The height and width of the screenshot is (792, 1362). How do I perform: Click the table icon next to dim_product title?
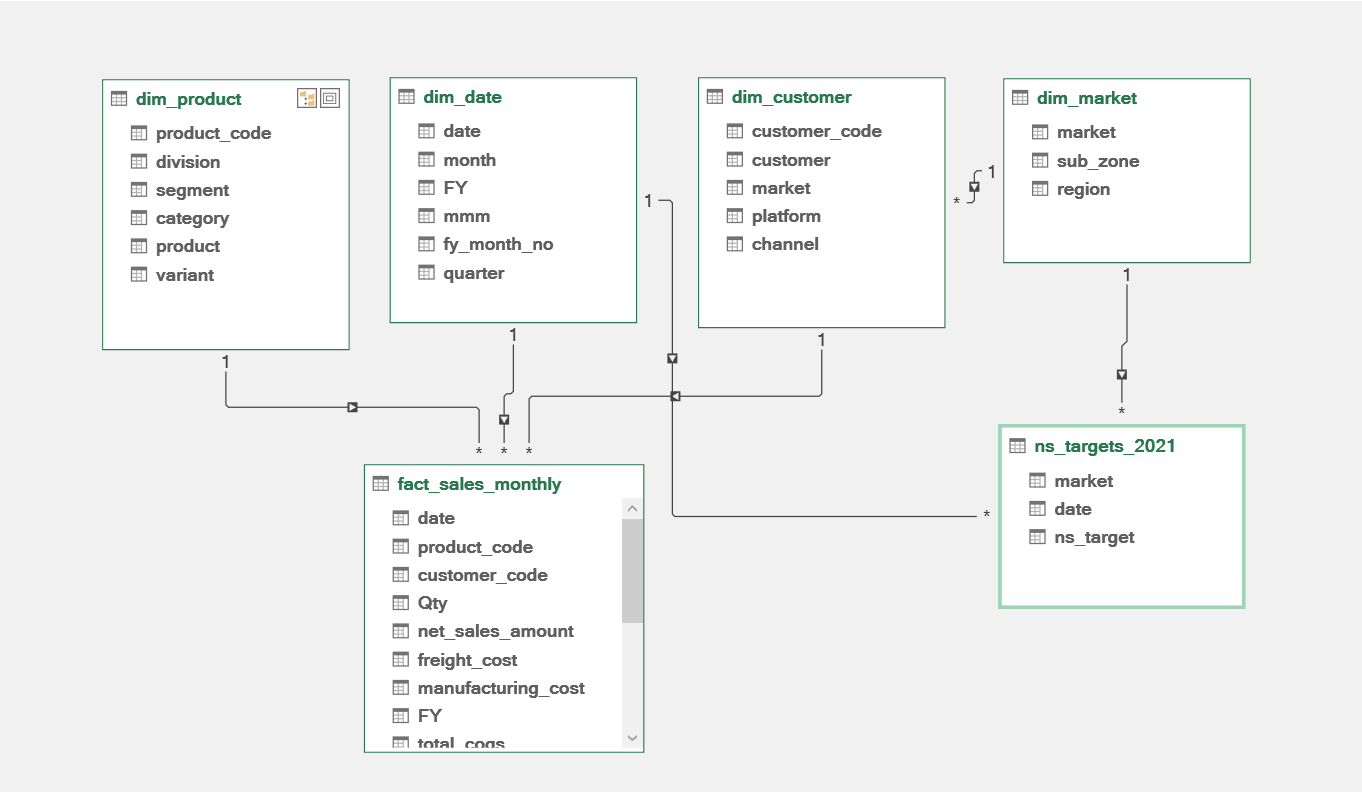click(119, 99)
